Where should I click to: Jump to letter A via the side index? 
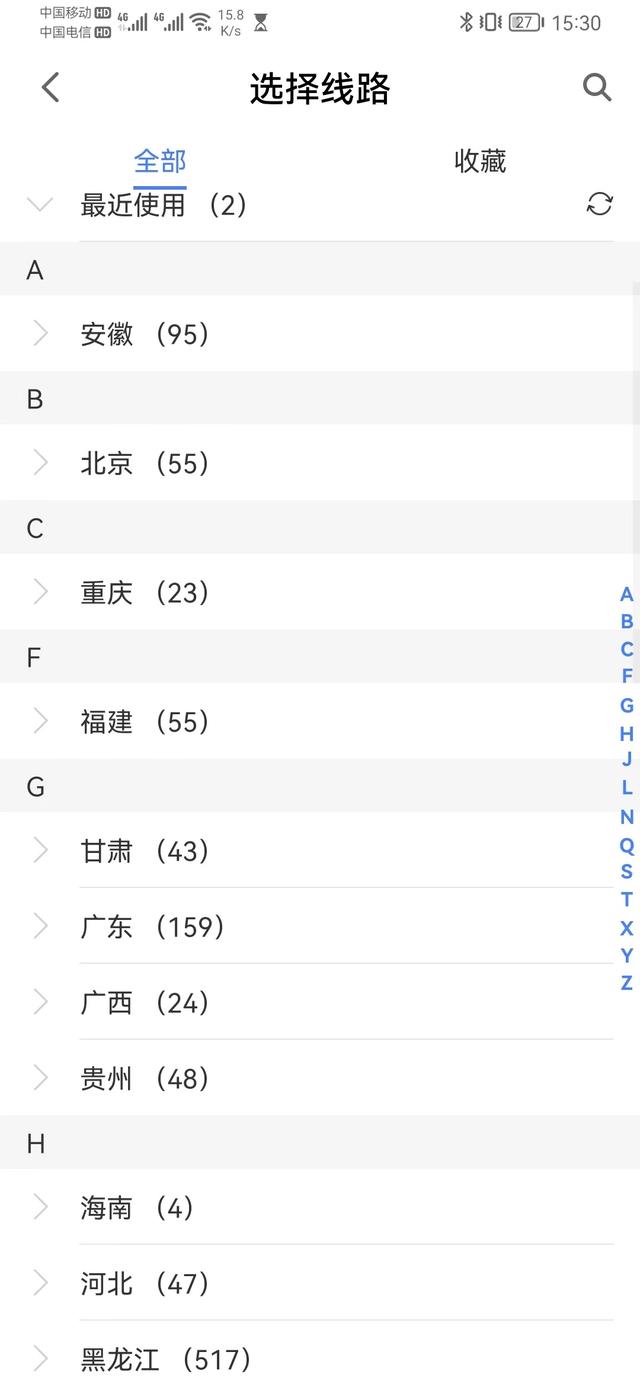coord(624,592)
